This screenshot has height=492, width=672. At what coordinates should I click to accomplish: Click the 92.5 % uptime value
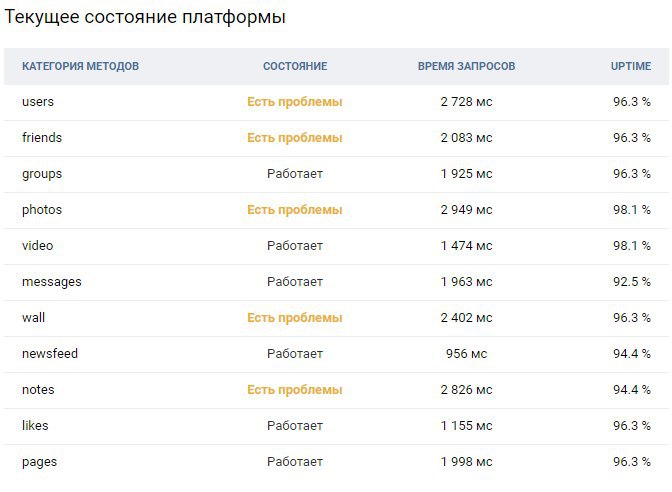pyautogui.click(x=632, y=282)
